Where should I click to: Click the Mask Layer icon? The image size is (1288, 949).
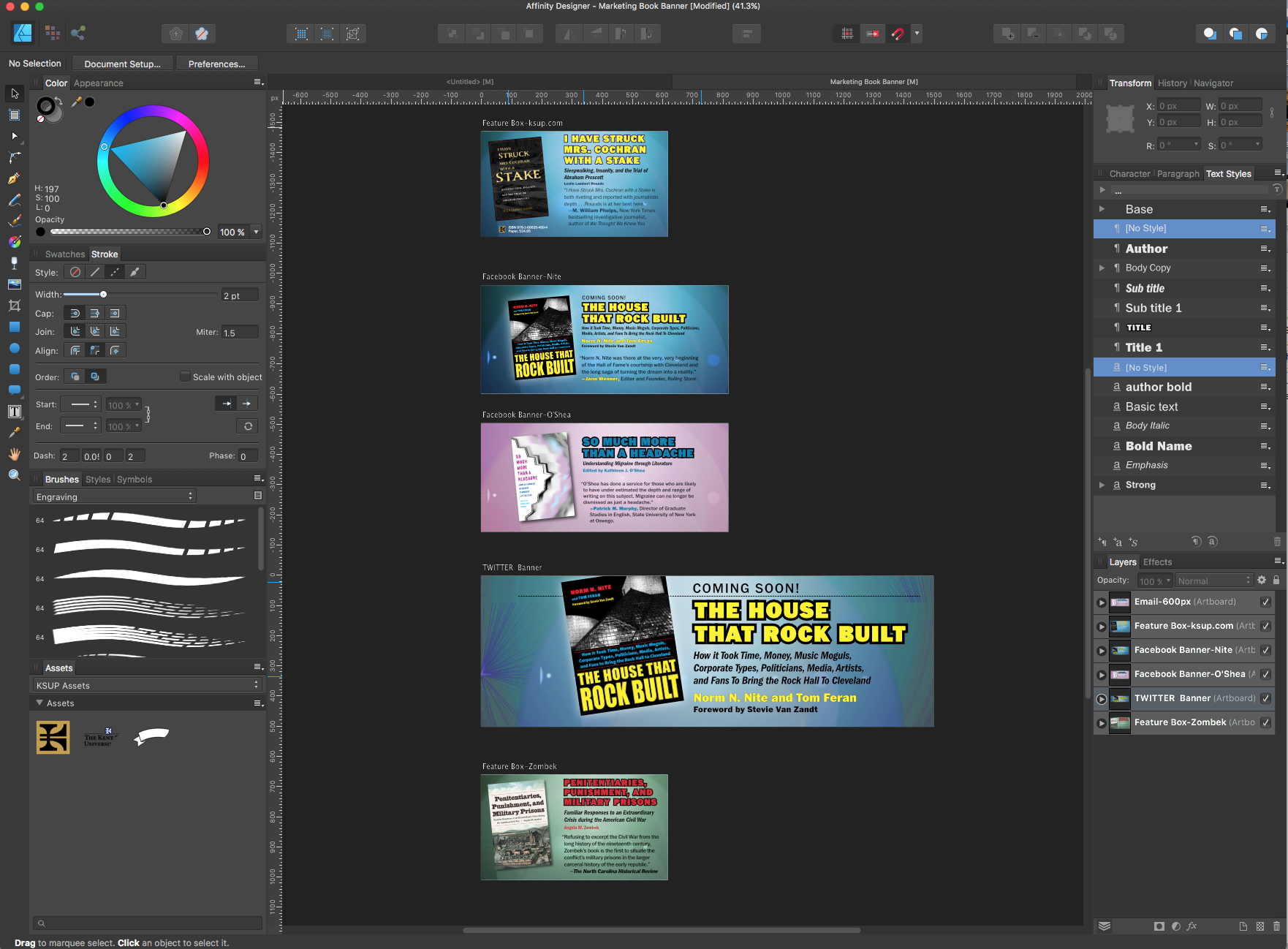coord(1159,926)
